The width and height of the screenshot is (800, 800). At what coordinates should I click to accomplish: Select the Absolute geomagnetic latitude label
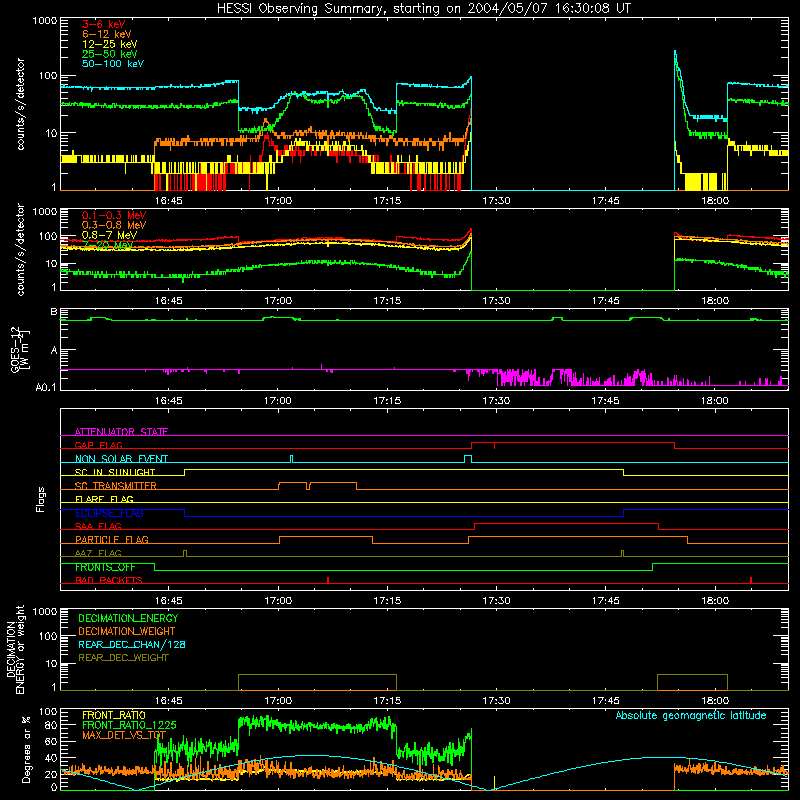[691, 715]
